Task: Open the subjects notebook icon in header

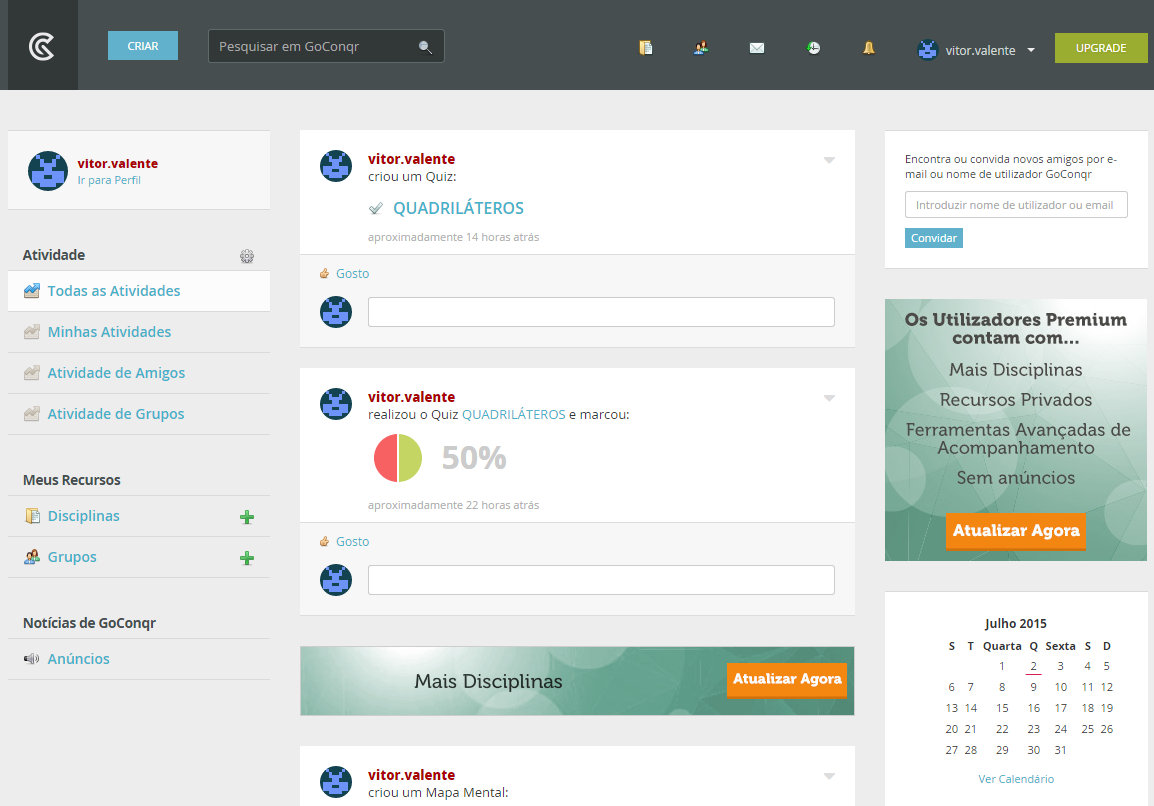Action: point(645,48)
